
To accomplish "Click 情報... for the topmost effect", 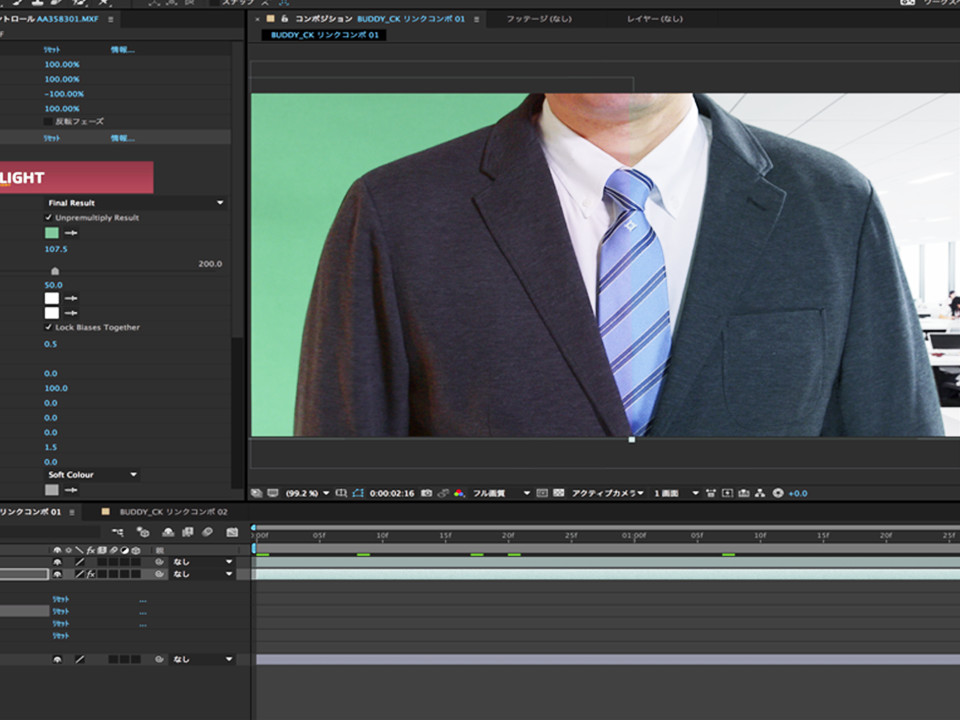I will 122,50.
